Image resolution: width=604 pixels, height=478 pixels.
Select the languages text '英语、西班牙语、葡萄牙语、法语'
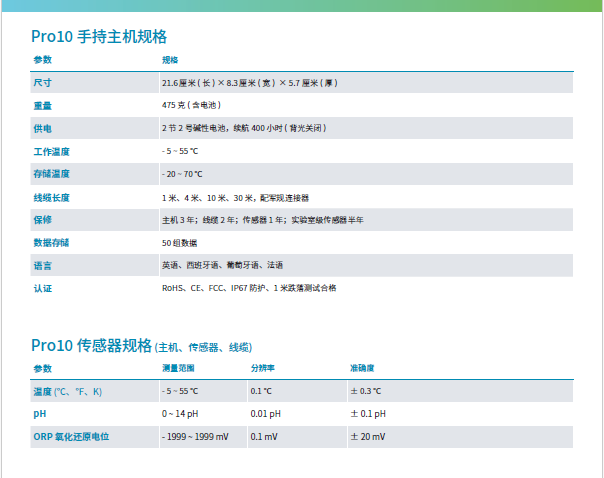point(222,265)
